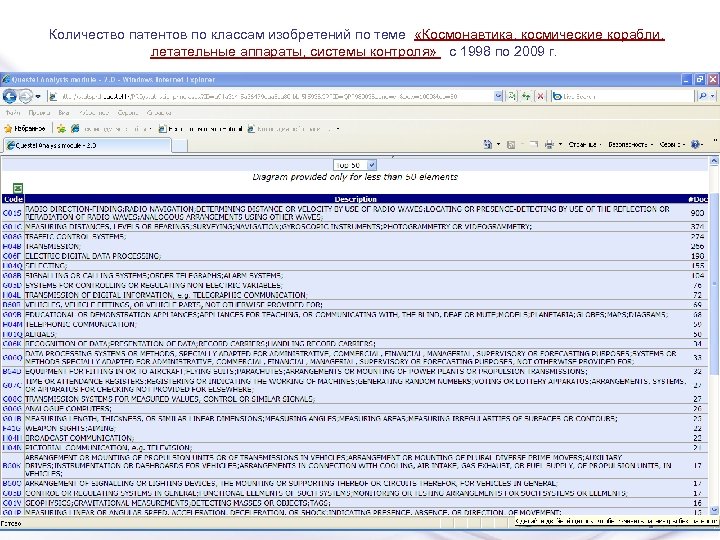Viewport: 720px width, 540px height.
Task: Open the B64D aircraft equipment code link
Action: [x=12, y=371]
